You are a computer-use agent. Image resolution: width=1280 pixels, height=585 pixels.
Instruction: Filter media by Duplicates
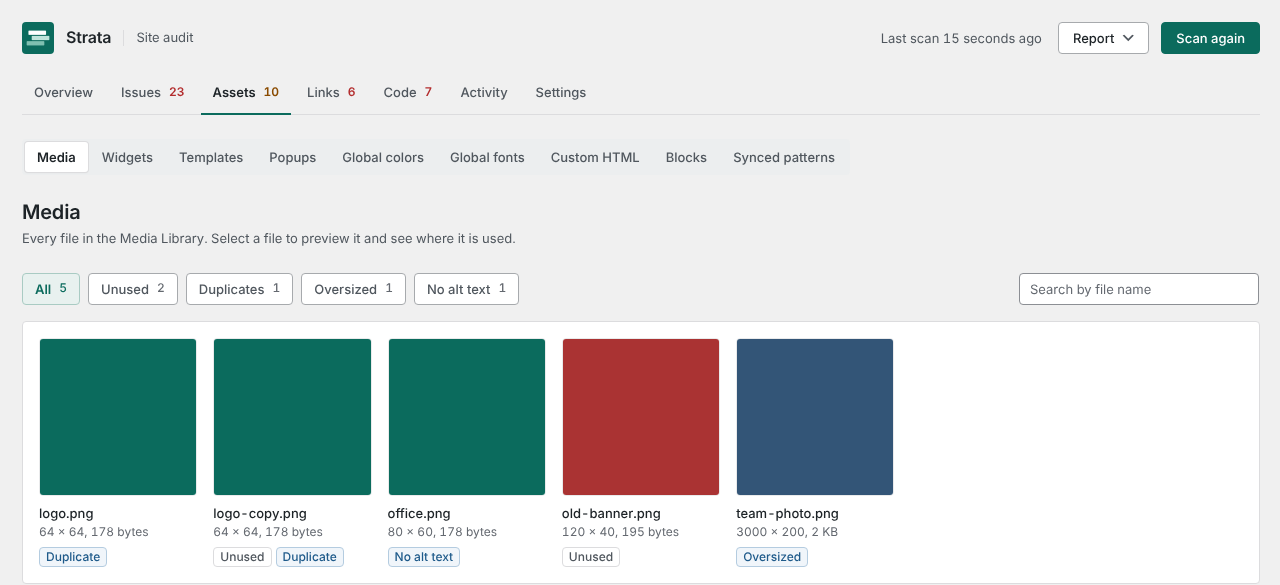coord(239,289)
